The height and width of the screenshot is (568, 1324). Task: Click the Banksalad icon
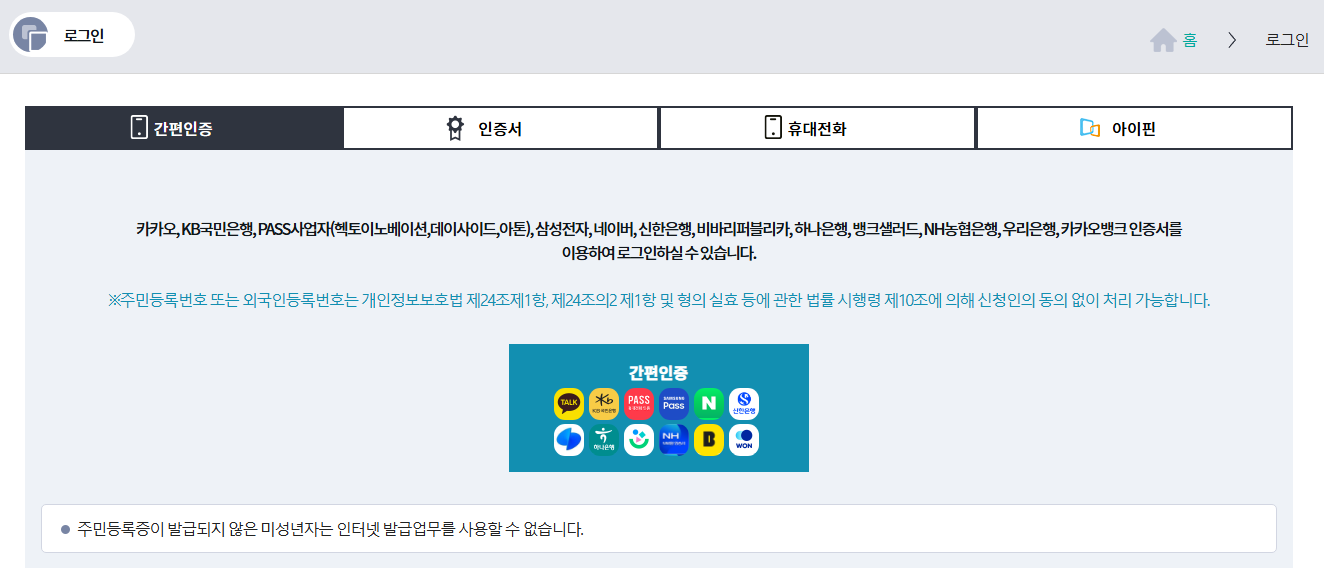point(639,440)
